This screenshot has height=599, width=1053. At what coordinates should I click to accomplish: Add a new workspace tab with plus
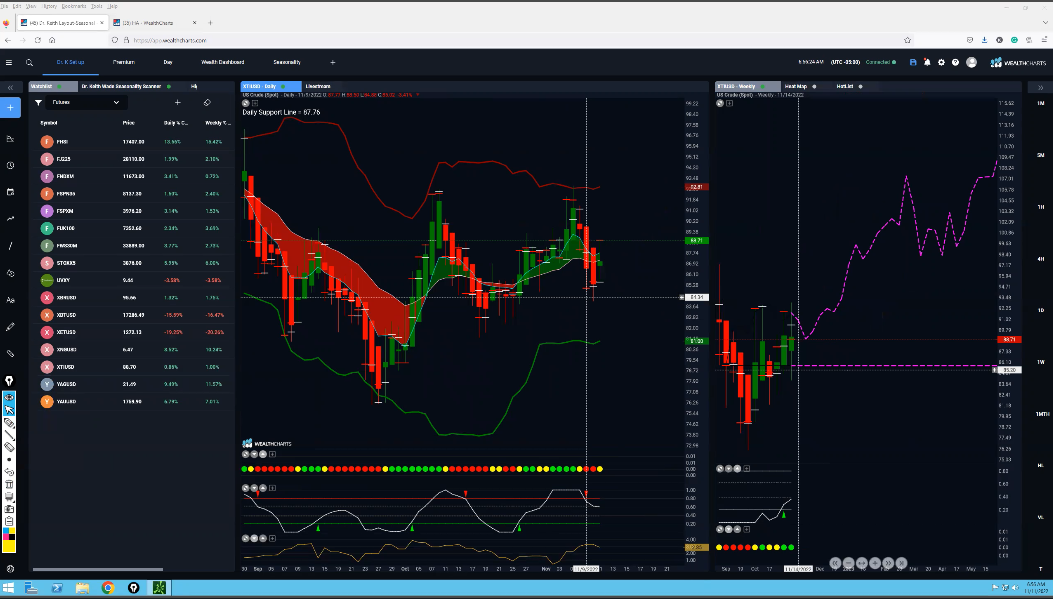pyautogui.click(x=332, y=62)
